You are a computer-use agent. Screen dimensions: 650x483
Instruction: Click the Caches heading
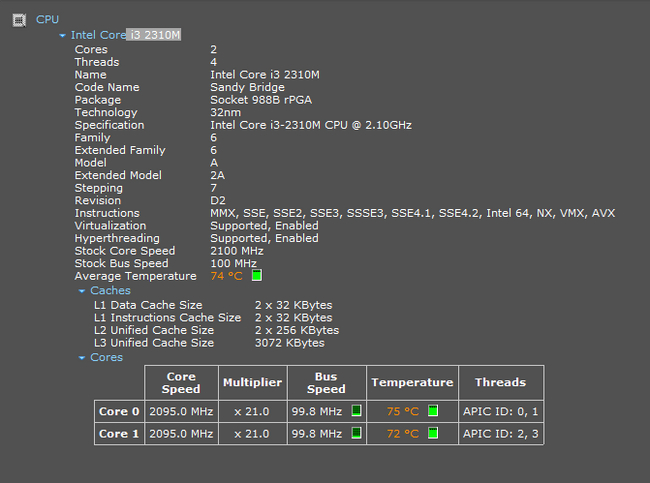coord(110,290)
